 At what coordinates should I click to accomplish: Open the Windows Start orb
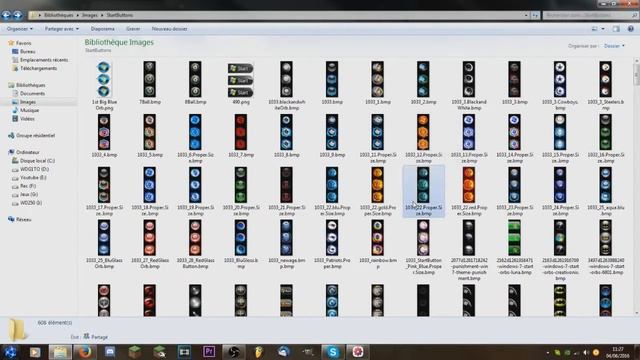coord(10,352)
